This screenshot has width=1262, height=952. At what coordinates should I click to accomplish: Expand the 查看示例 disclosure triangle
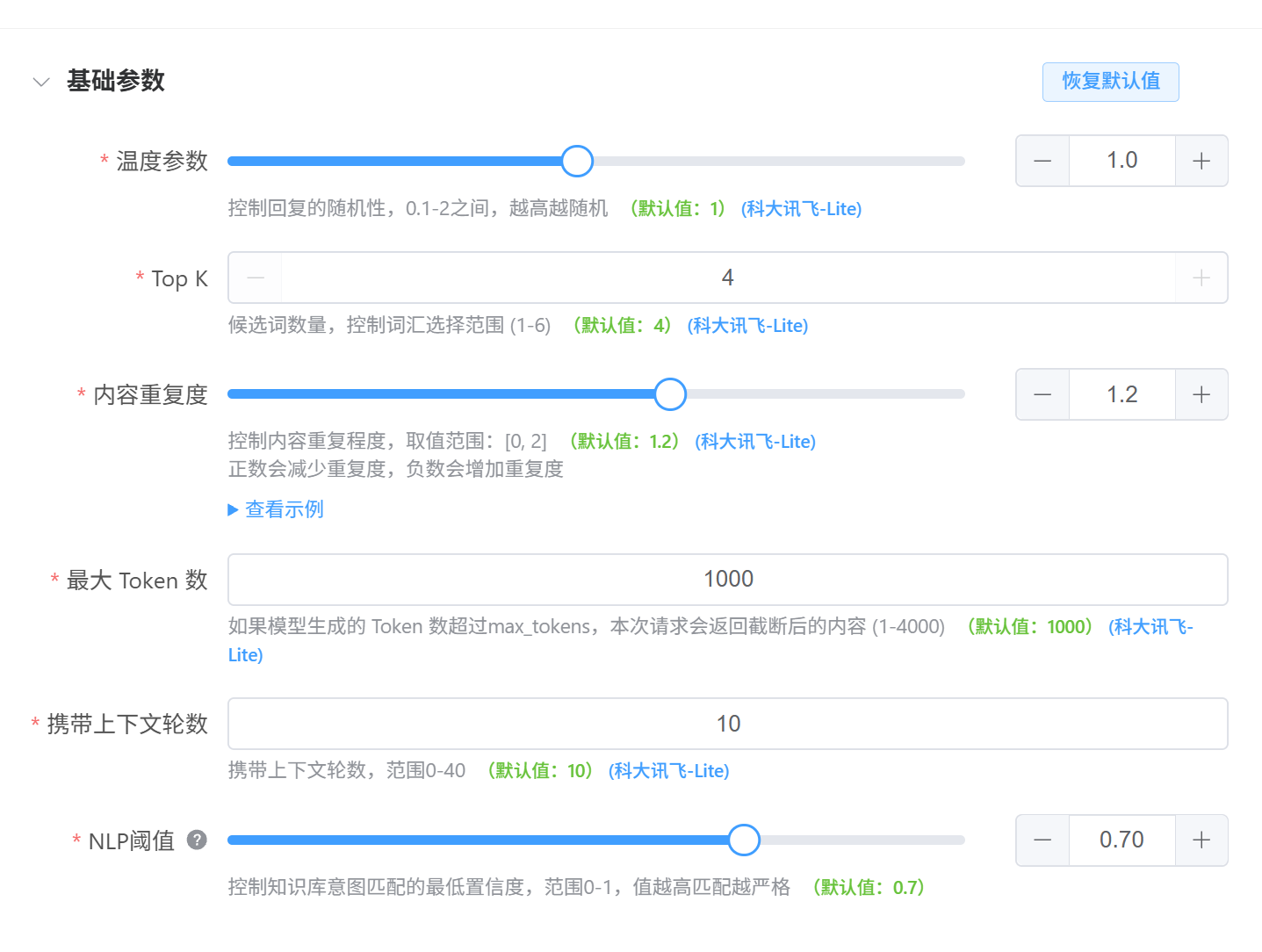(x=234, y=509)
